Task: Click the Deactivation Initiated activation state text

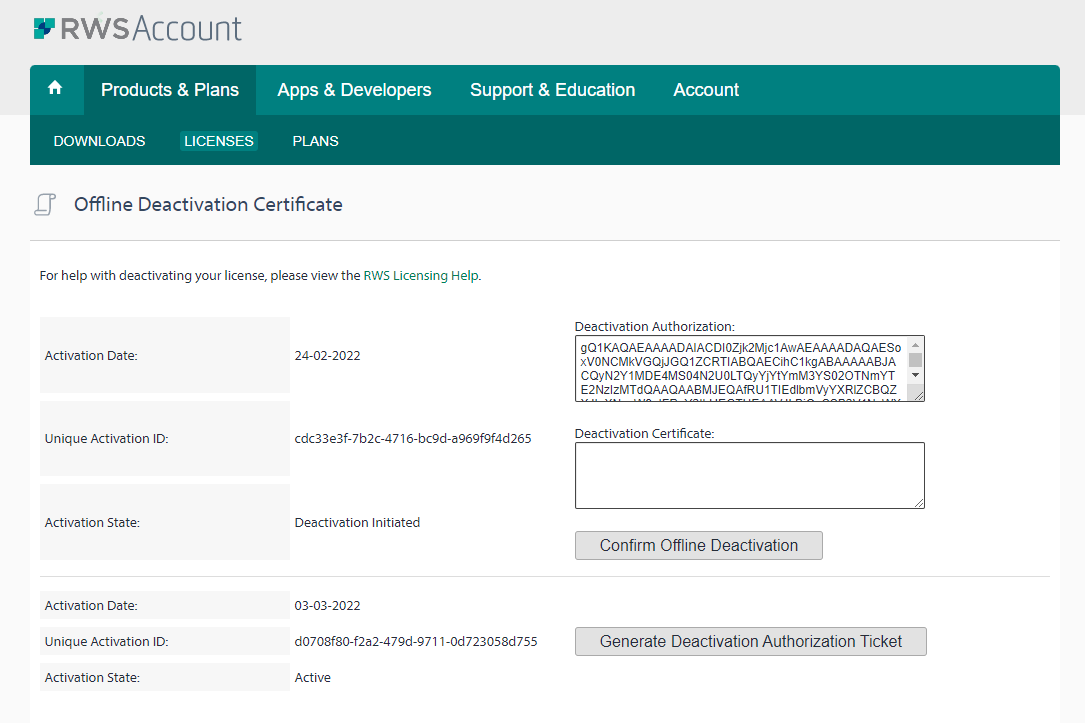Action: pyautogui.click(x=357, y=521)
